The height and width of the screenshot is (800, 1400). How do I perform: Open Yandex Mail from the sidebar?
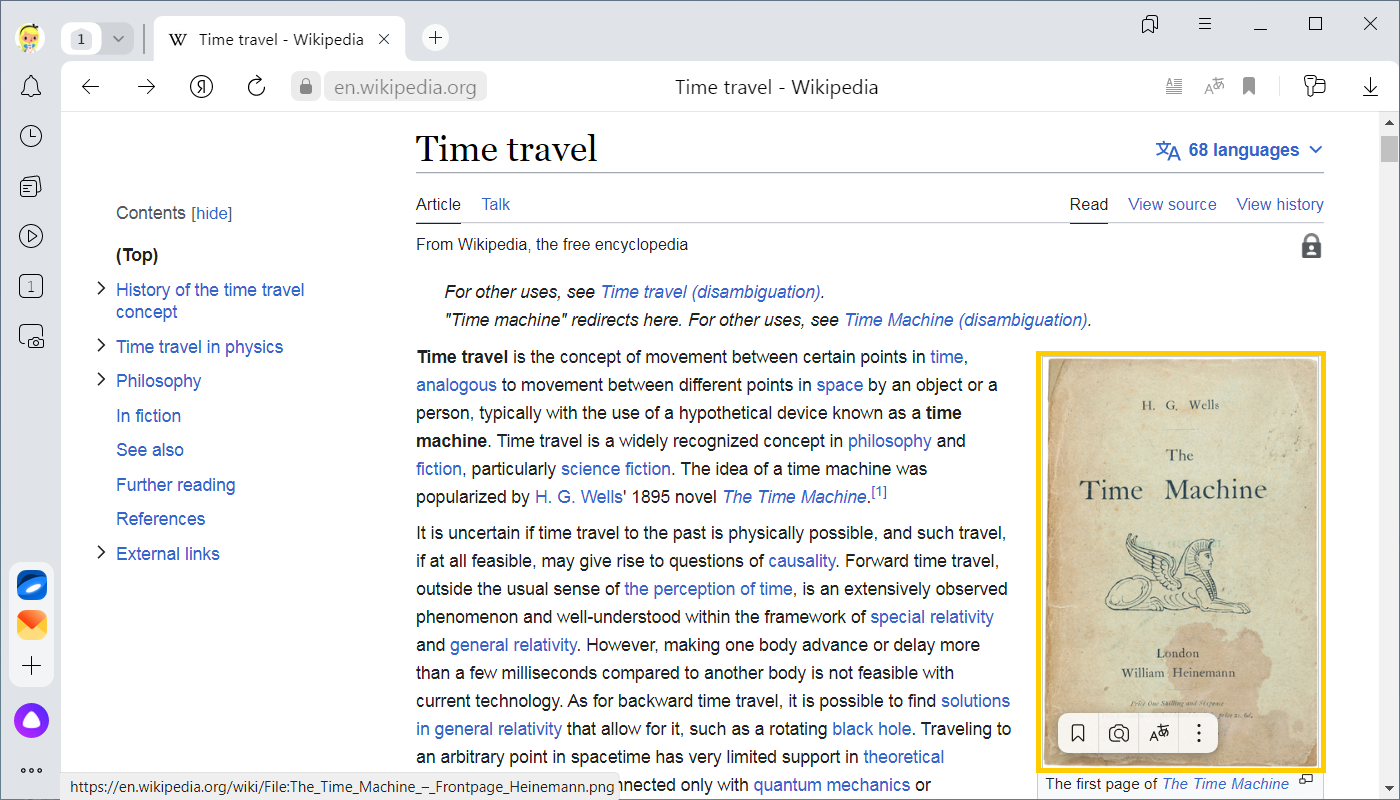[x=31, y=625]
